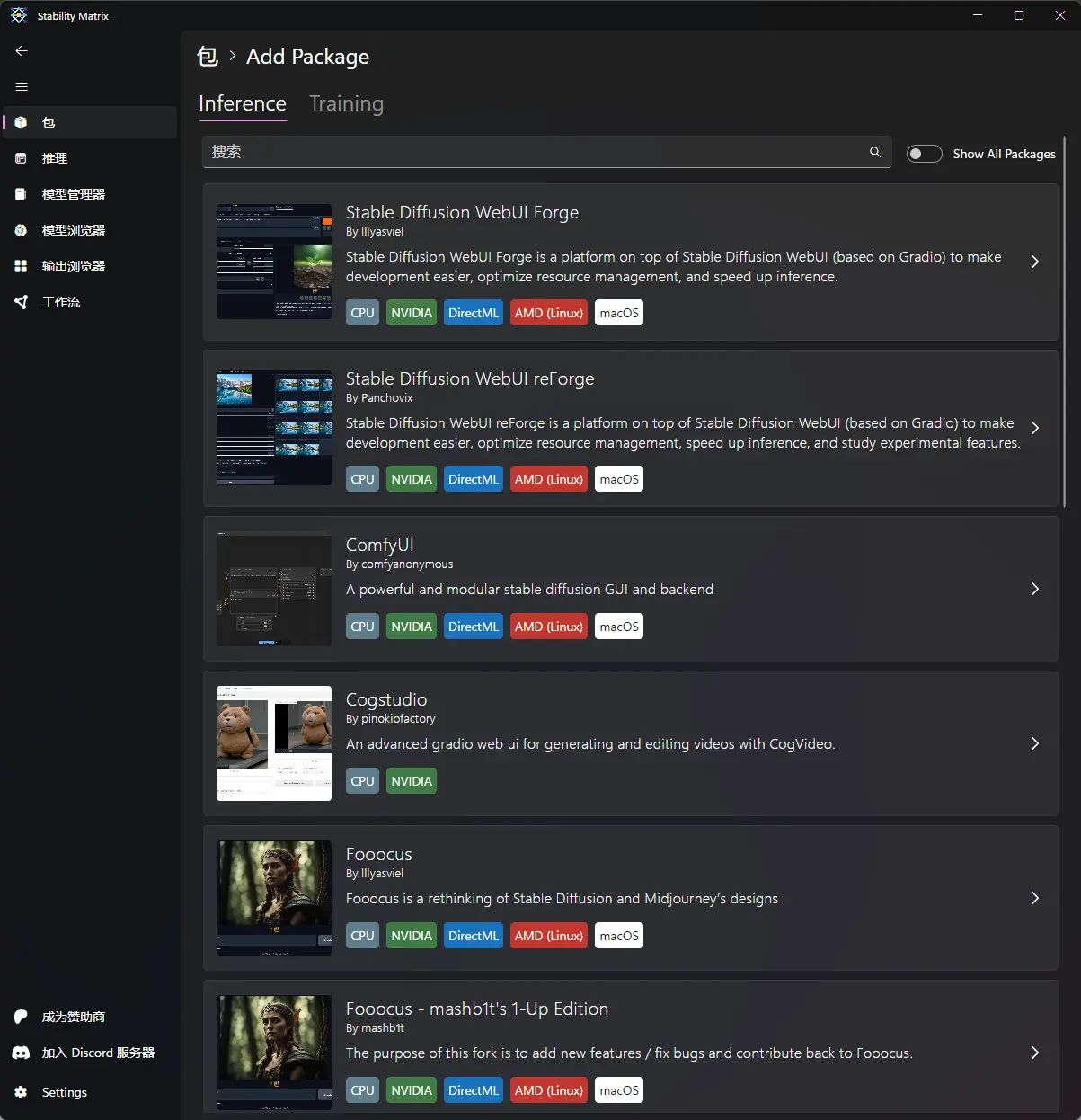Open the 工作流 workflows icon
This screenshot has width=1081, height=1120.
[x=21, y=302]
